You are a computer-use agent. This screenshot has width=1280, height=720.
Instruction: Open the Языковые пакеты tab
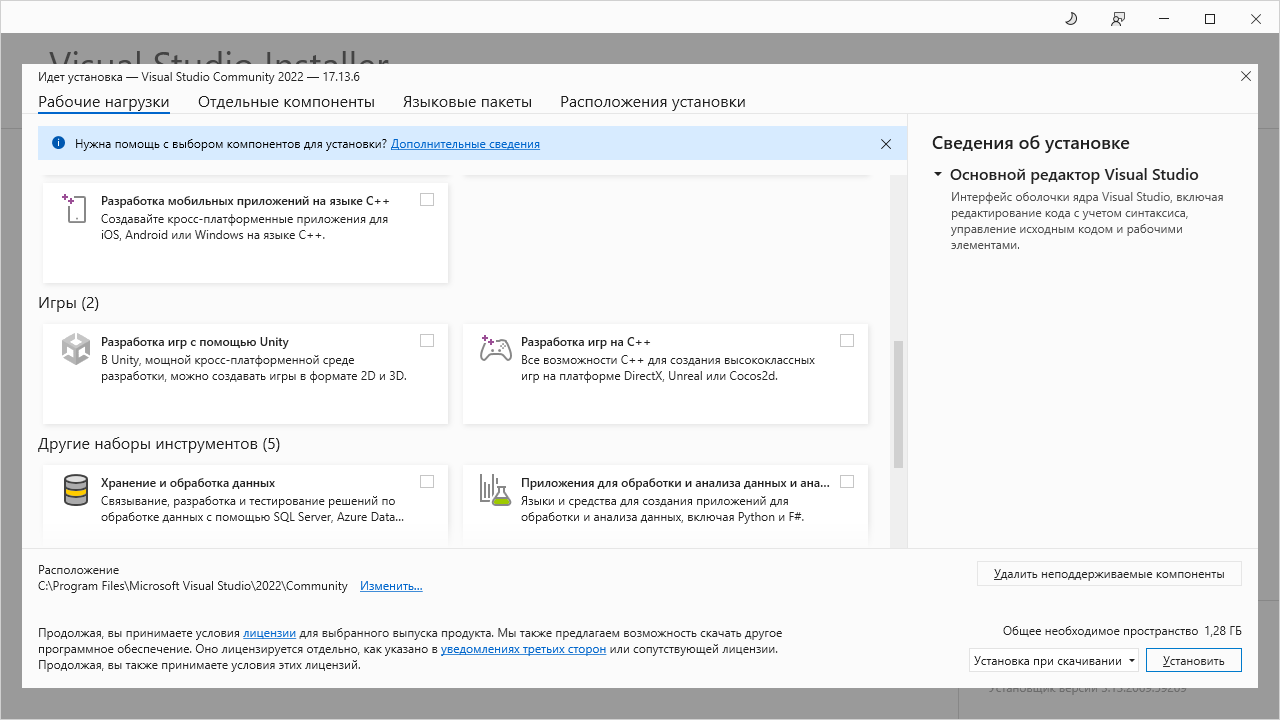coord(467,102)
